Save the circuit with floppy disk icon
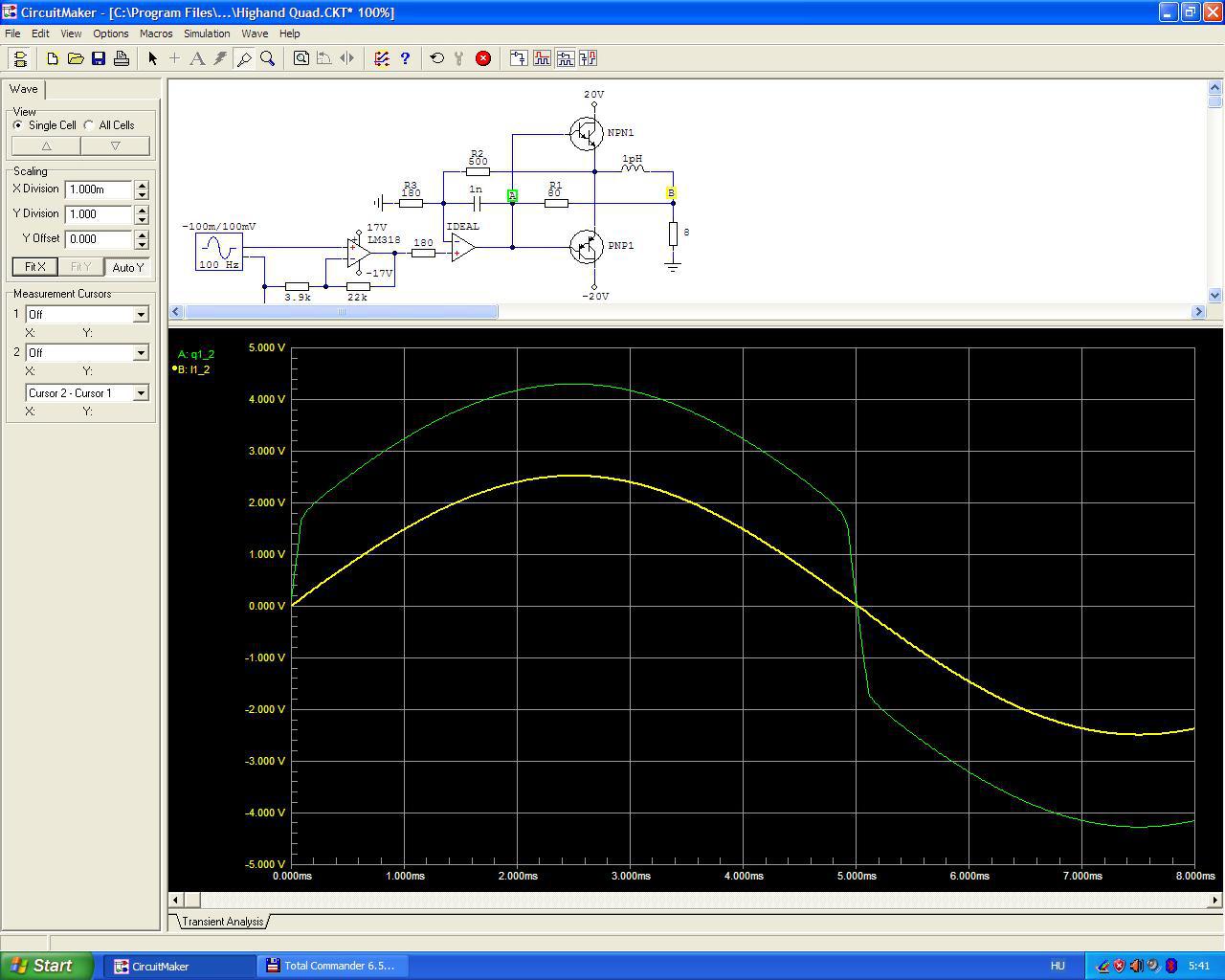This screenshot has height=980, width=1225. tap(99, 58)
